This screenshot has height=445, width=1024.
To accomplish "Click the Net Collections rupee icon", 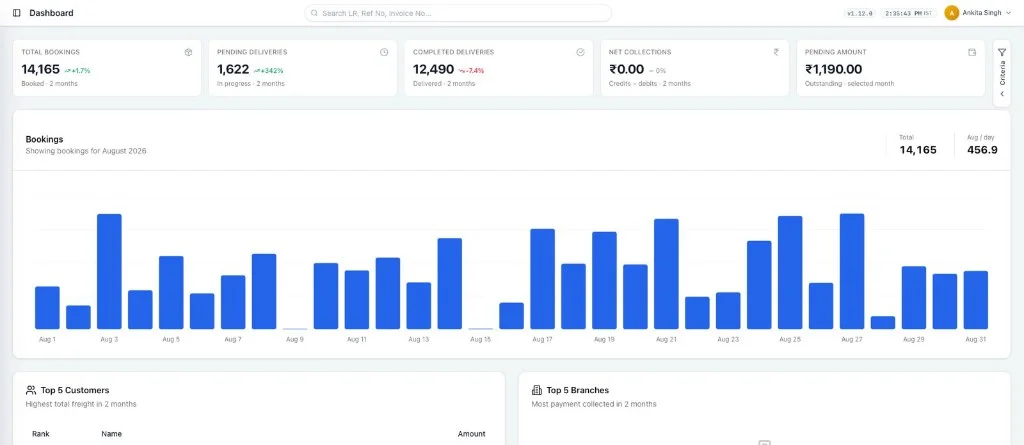I will coord(776,52).
